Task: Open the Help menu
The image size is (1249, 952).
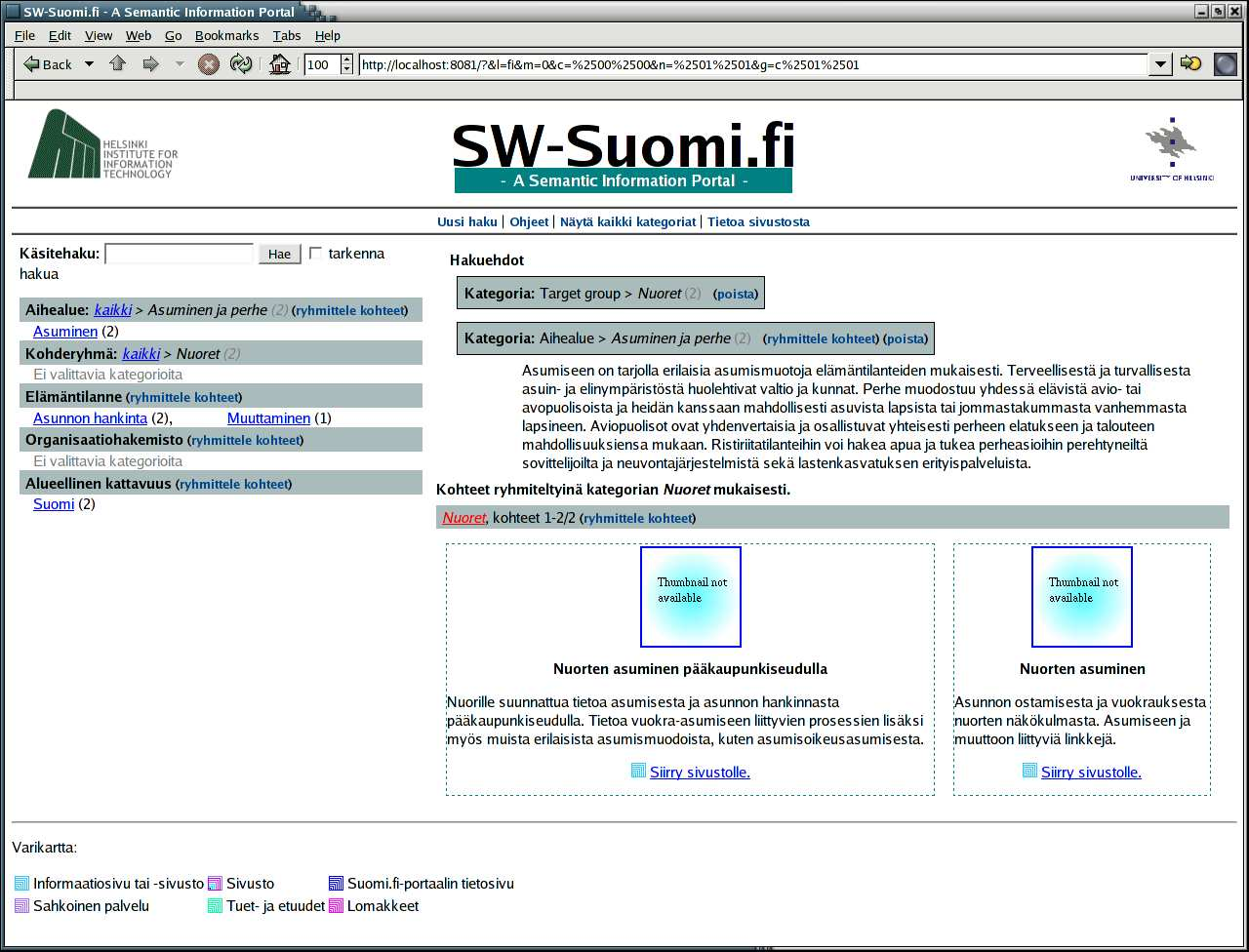Action: (x=328, y=35)
